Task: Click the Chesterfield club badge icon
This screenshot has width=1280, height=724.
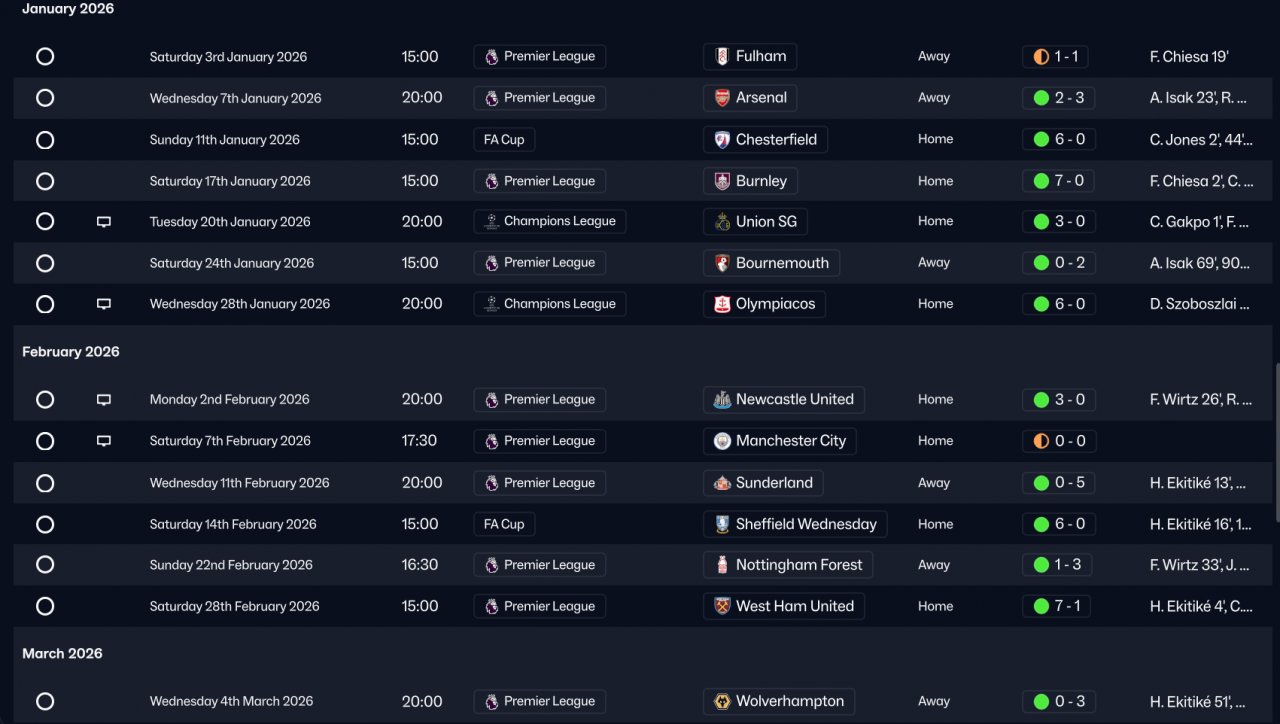Action: tap(722, 140)
